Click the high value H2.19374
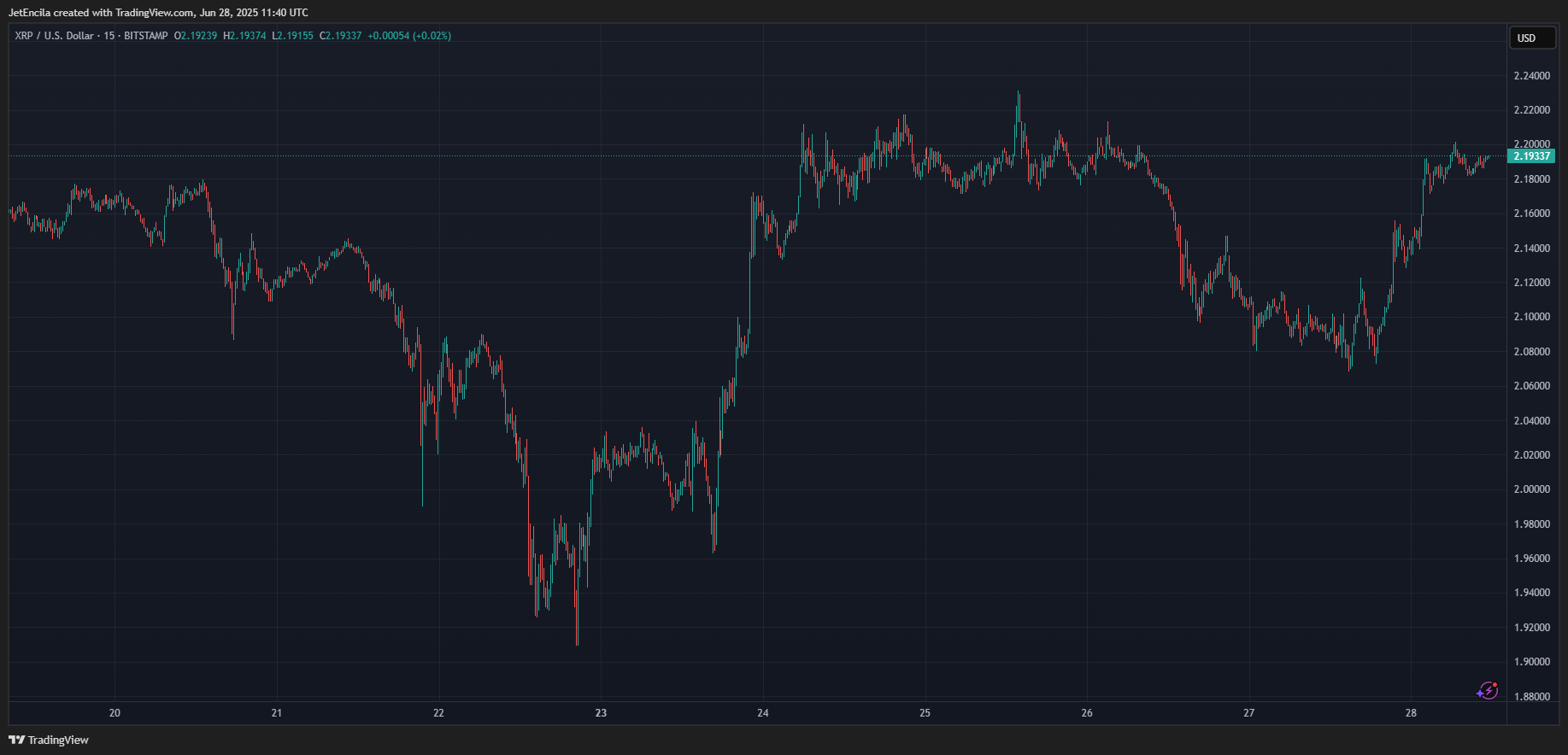The height and width of the screenshot is (755, 1568). coord(244,36)
